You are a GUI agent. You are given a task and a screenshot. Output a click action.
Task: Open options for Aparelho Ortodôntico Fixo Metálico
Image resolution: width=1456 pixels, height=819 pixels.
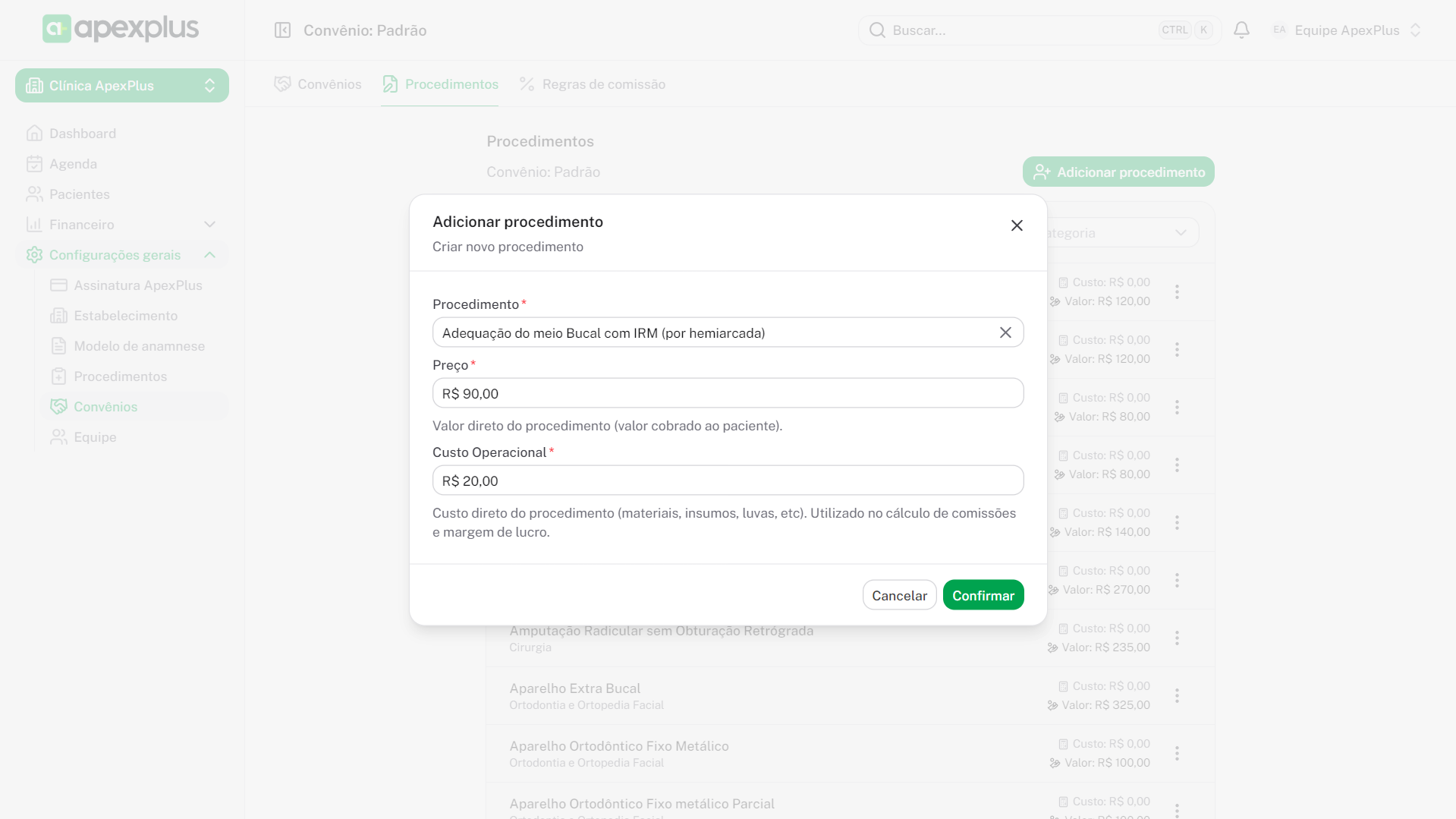1177,753
